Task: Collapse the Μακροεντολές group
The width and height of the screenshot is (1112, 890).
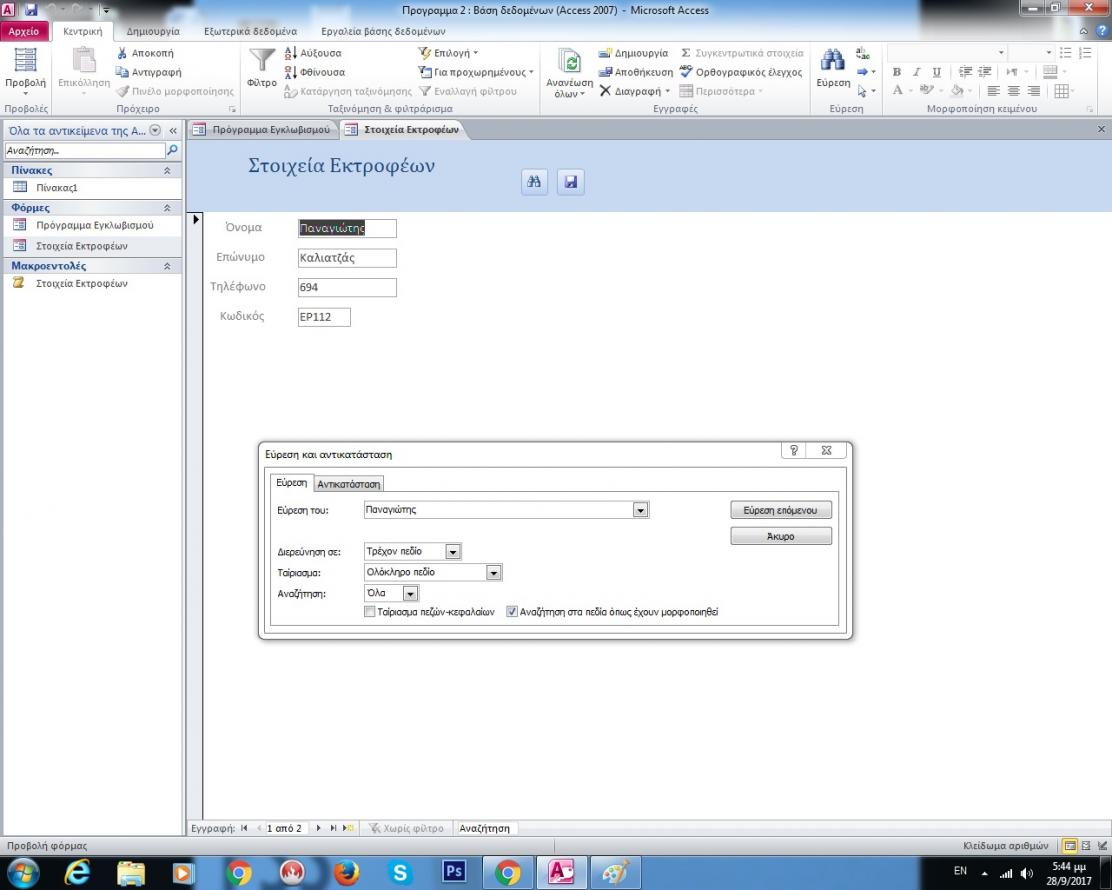Action: 167,266
